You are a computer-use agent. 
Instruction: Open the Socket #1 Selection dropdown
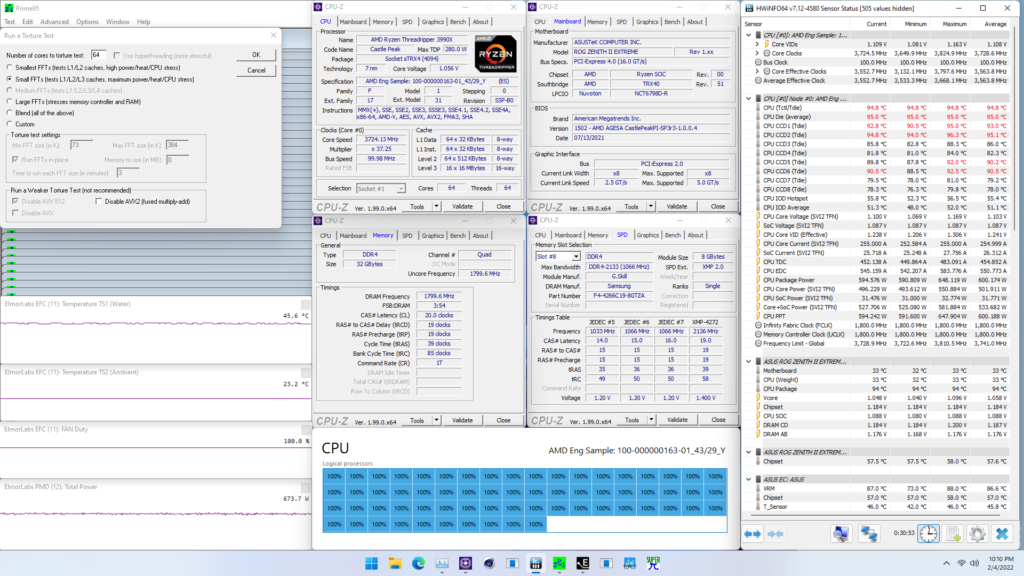(381, 188)
